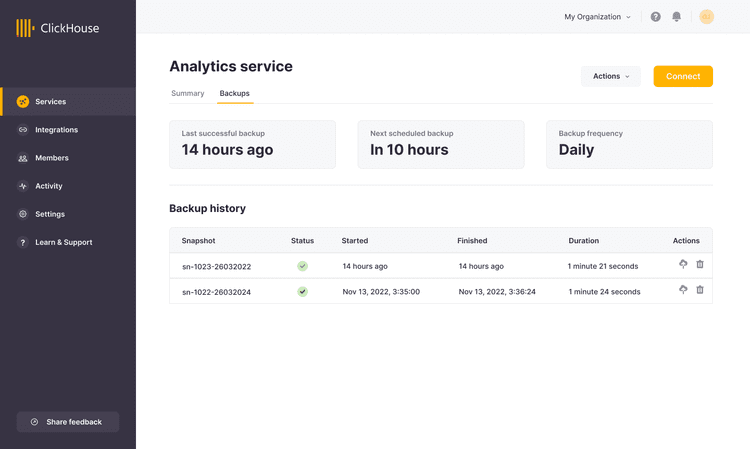The height and width of the screenshot is (449, 750).
Task: Switch to the Summary tab
Action: coord(188,93)
